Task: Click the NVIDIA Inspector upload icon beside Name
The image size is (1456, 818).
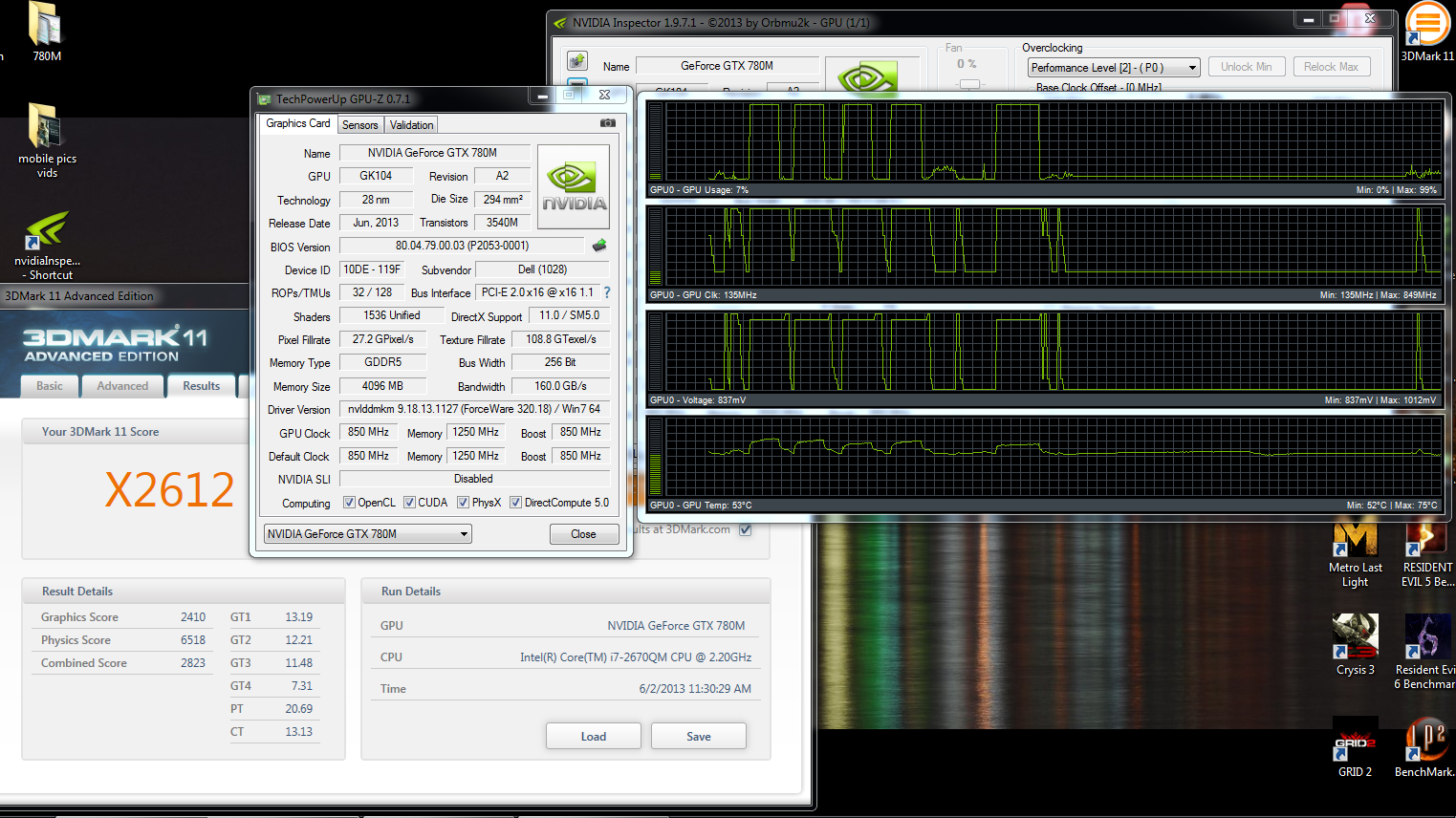Action: tap(576, 61)
